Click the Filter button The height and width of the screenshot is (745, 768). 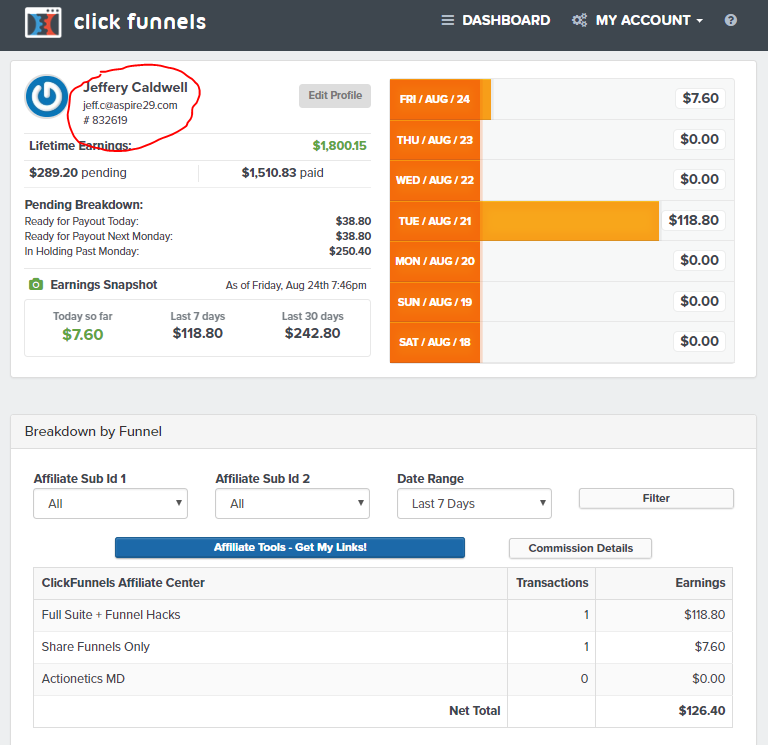click(x=656, y=498)
